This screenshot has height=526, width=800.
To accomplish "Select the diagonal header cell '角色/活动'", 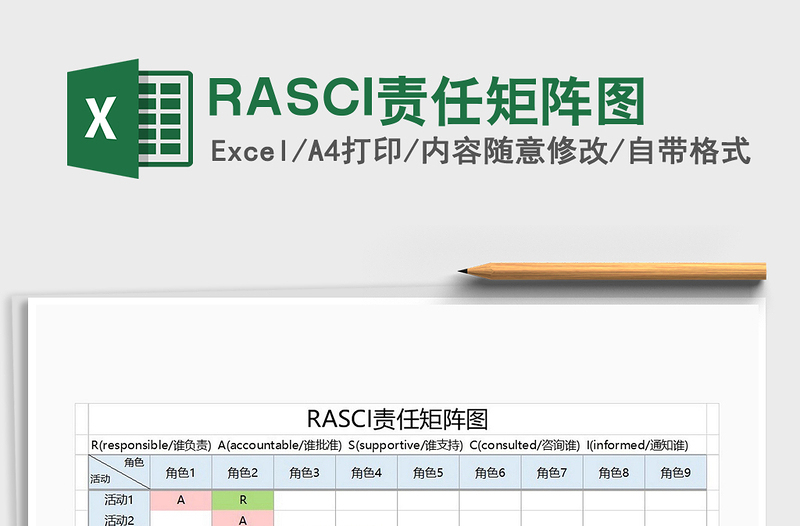I will [119, 472].
